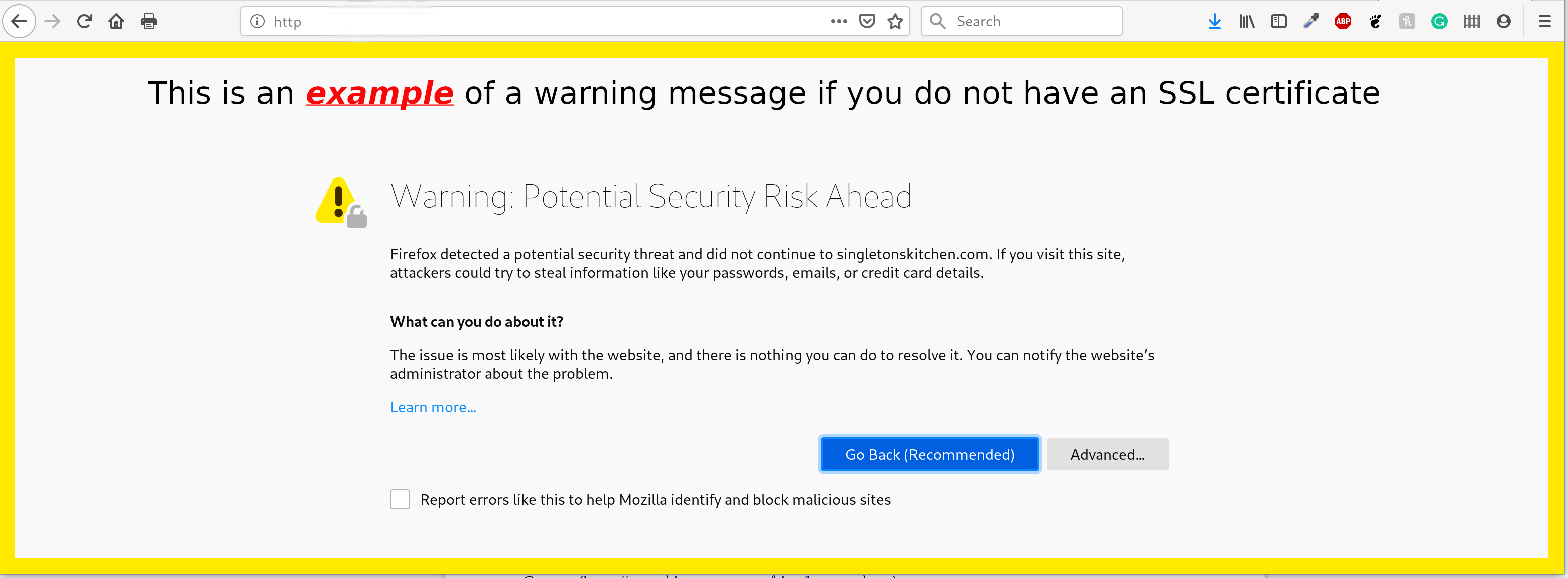Open the Firefox Account profile icon
The width and height of the screenshot is (1568, 578).
[1503, 21]
